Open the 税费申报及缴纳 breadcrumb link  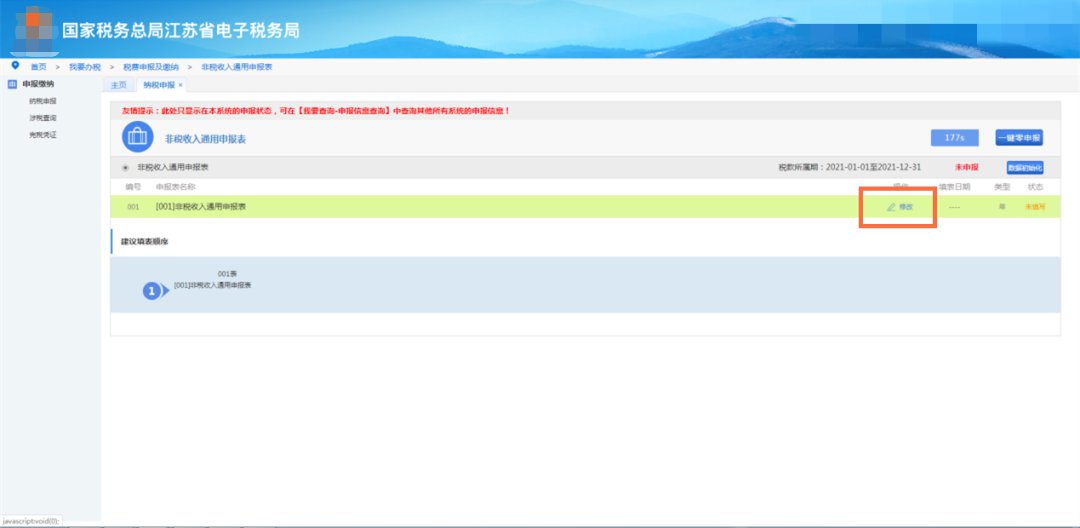[x=151, y=67]
